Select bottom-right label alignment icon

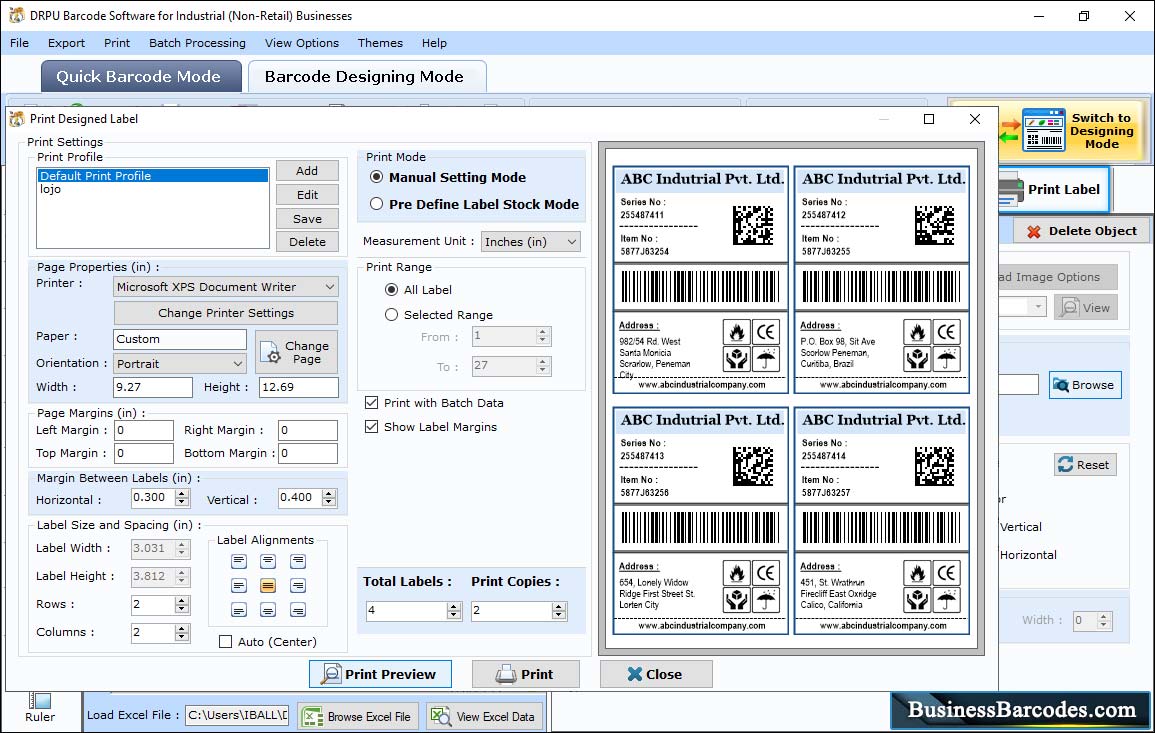point(298,610)
